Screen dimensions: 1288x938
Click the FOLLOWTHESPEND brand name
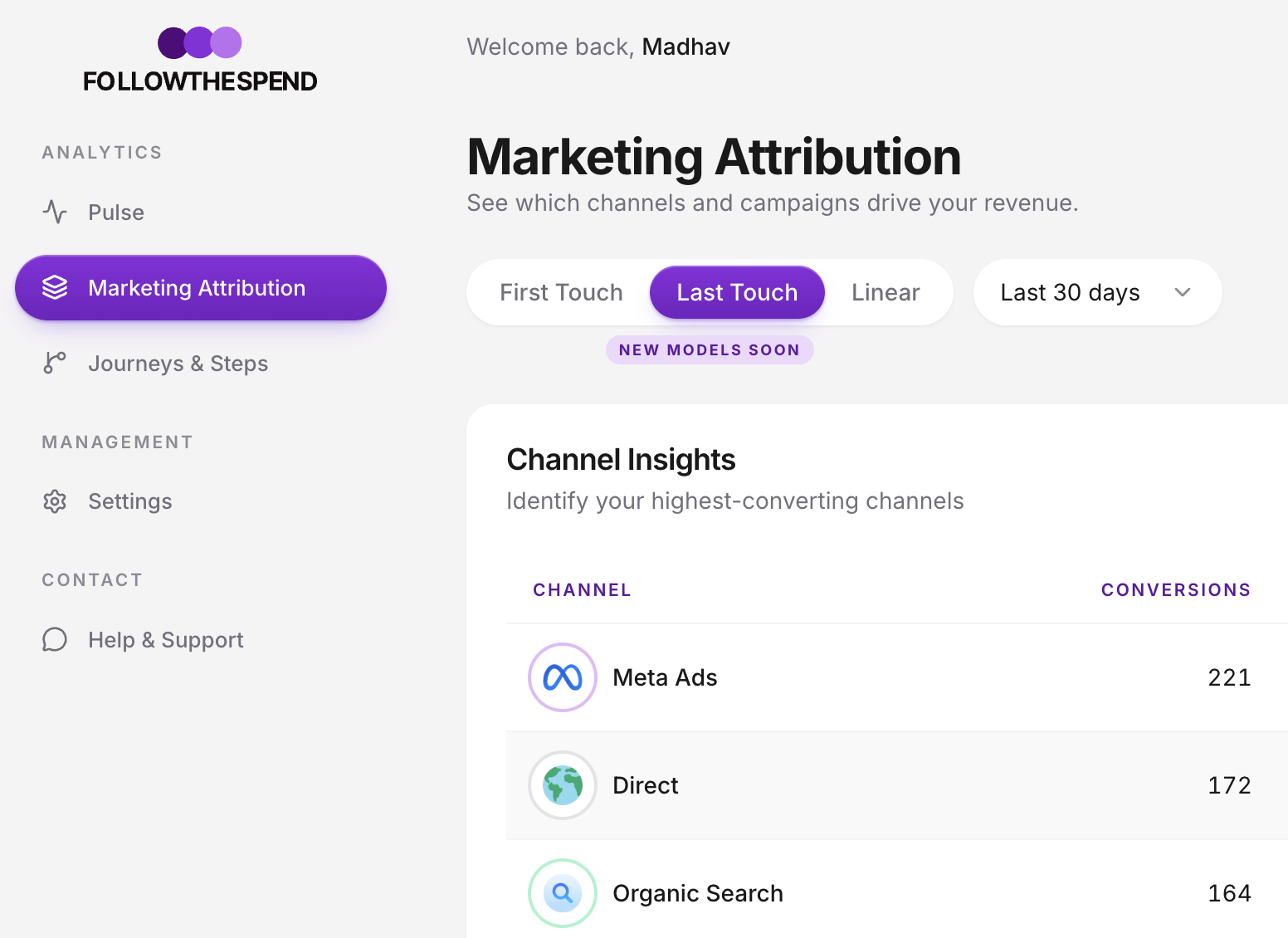[x=200, y=81]
